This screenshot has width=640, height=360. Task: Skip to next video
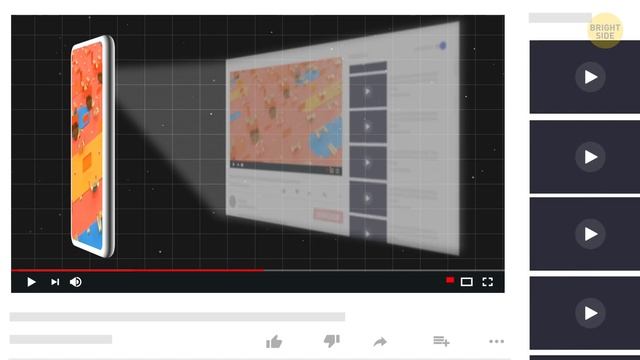coord(55,282)
